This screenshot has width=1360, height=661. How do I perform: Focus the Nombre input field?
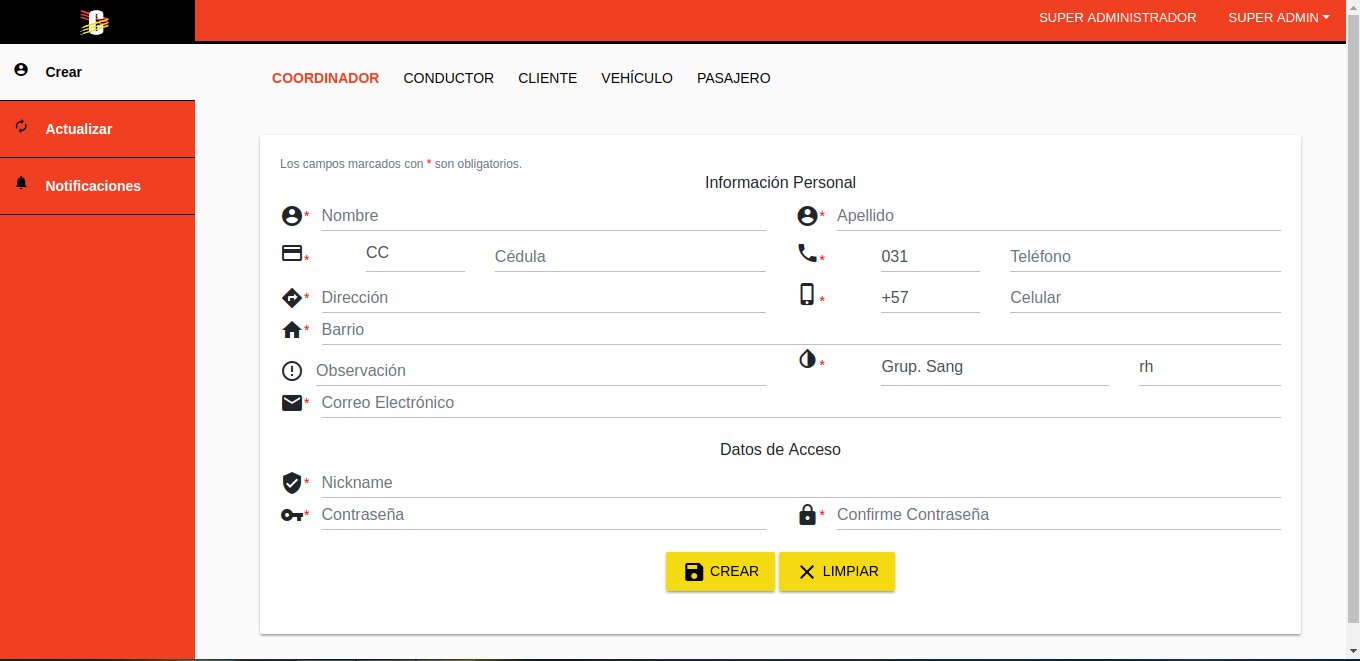544,216
